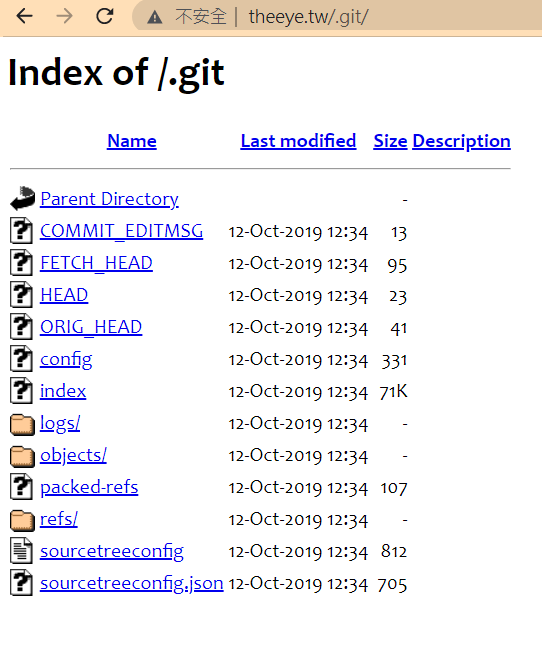Open the FETCH_HEAD file link
Viewport: 542px width, 649px height.
[x=96, y=263]
